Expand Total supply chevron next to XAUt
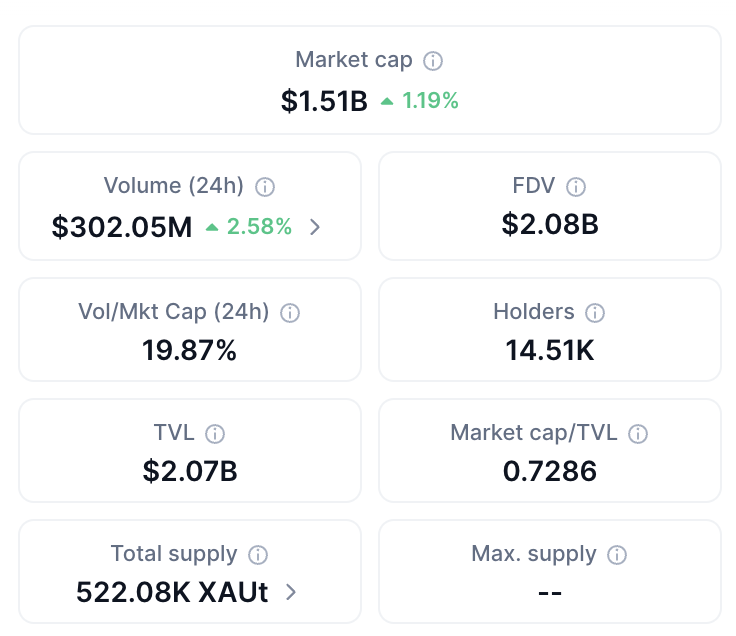The width and height of the screenshot is (736, 636). point(291,593)
